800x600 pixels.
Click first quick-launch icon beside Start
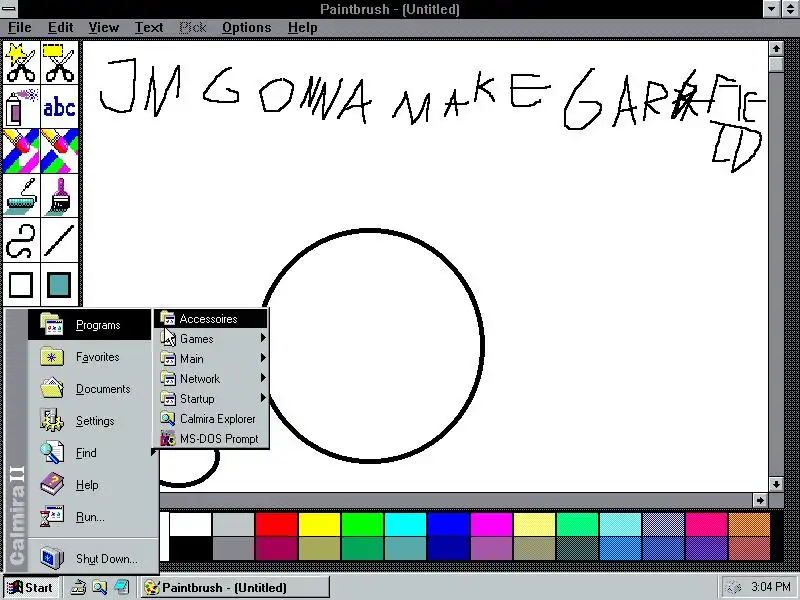tap(78, 587)
